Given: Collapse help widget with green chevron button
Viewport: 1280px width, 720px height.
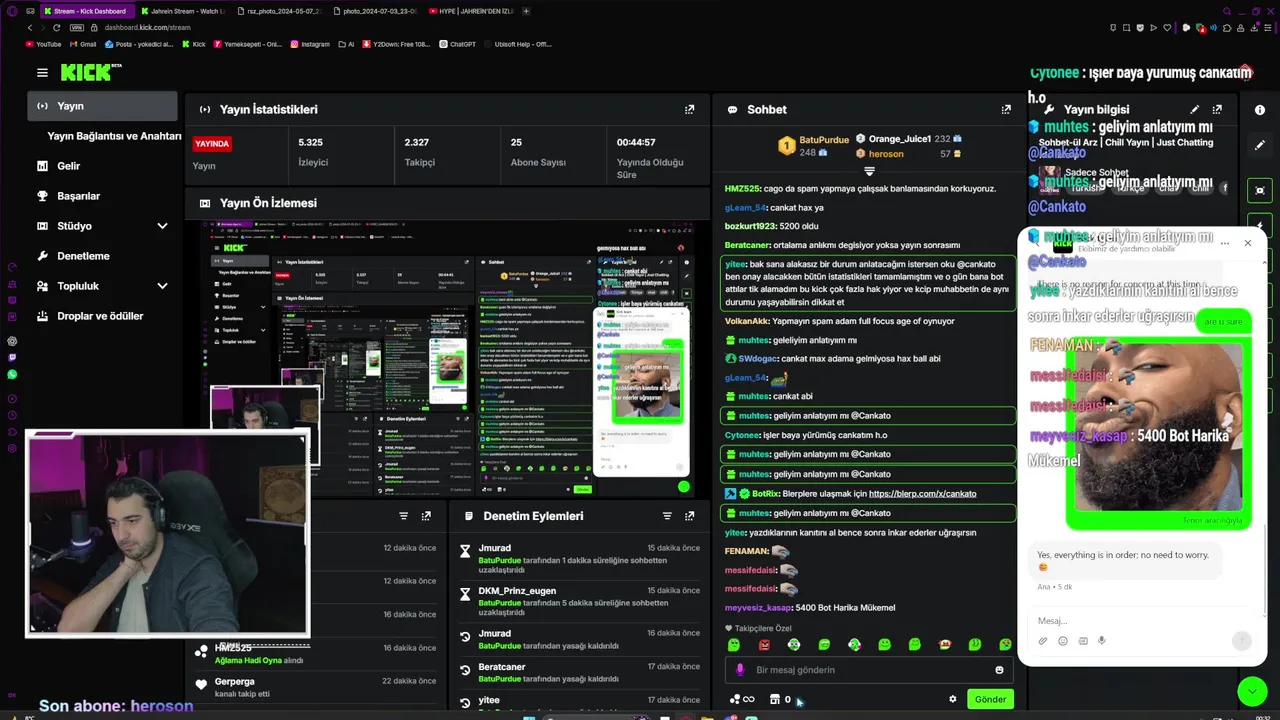Looking at the screenshot, I should pyautogui.click(x=1252, y=691).
